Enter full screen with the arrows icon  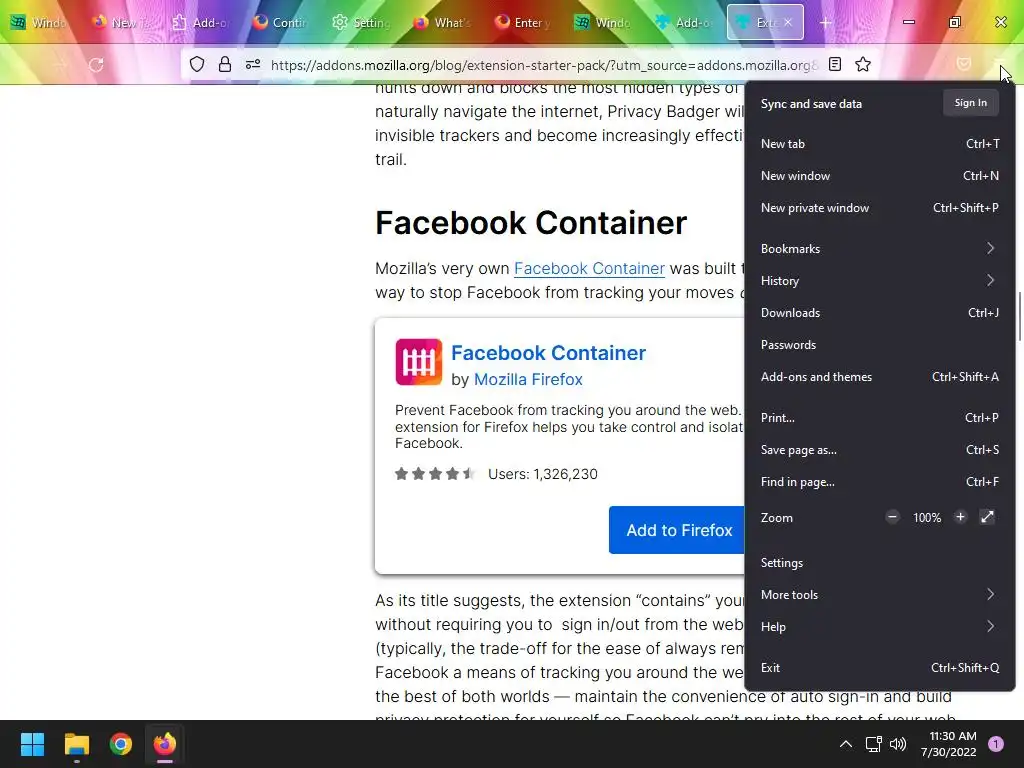[987, 517]
